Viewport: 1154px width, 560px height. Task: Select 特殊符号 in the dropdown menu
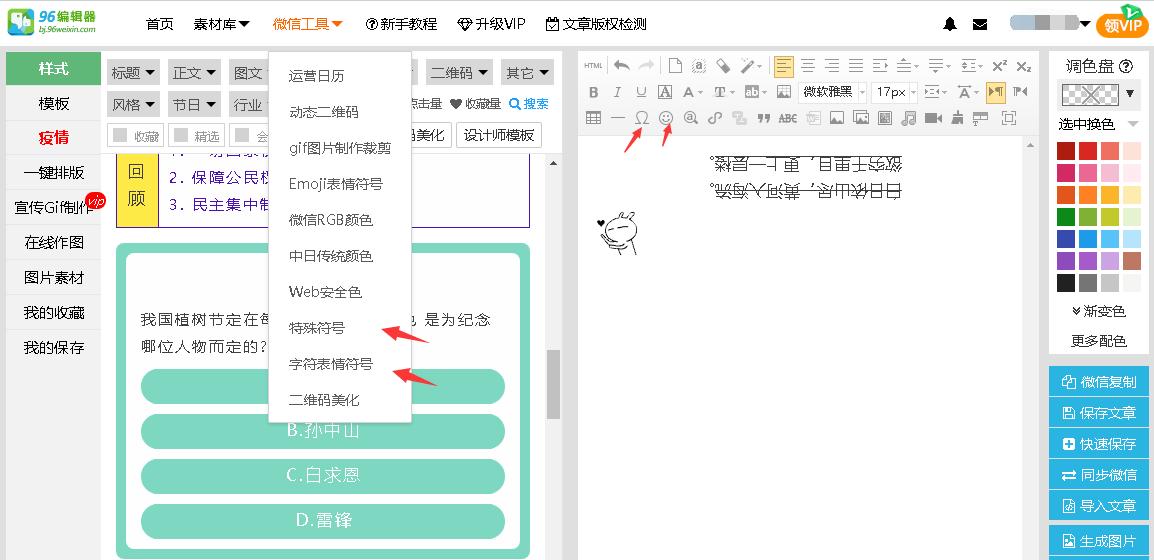pyautogui.click(x=316, y=328)
